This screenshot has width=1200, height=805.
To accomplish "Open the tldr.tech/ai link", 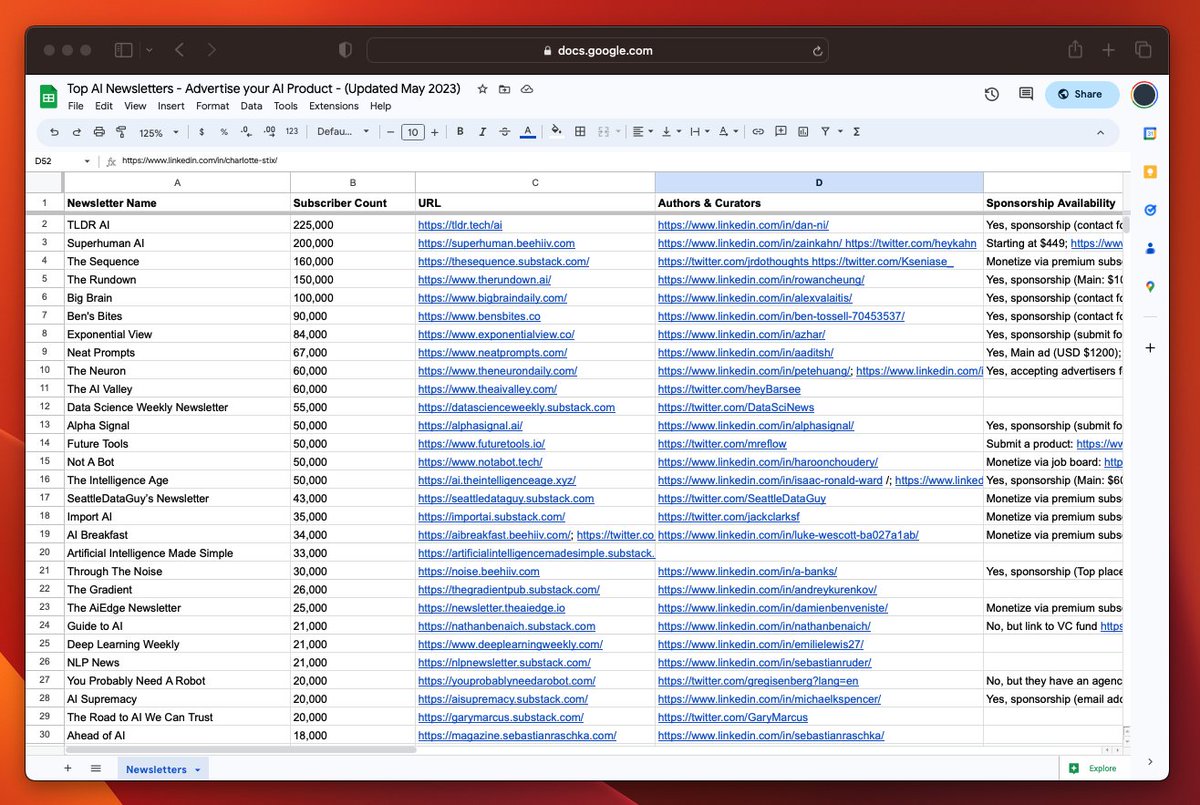I will (x=460, y=225).
